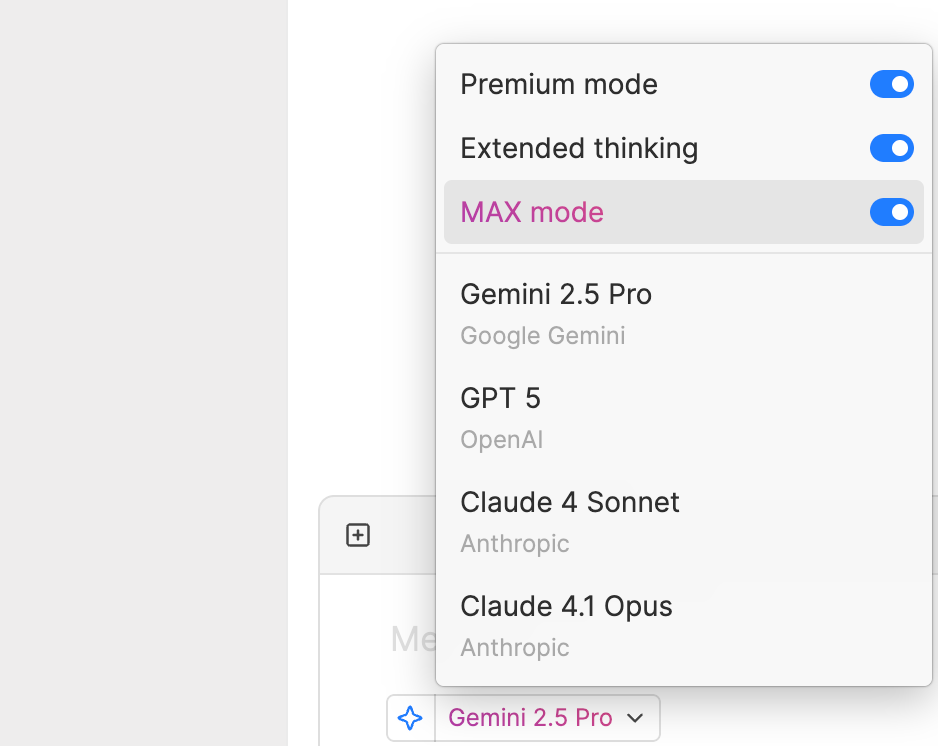Click the "Premium mode" label text
The width and height of the screenshot is (938, 746).
tap(559, 84)
